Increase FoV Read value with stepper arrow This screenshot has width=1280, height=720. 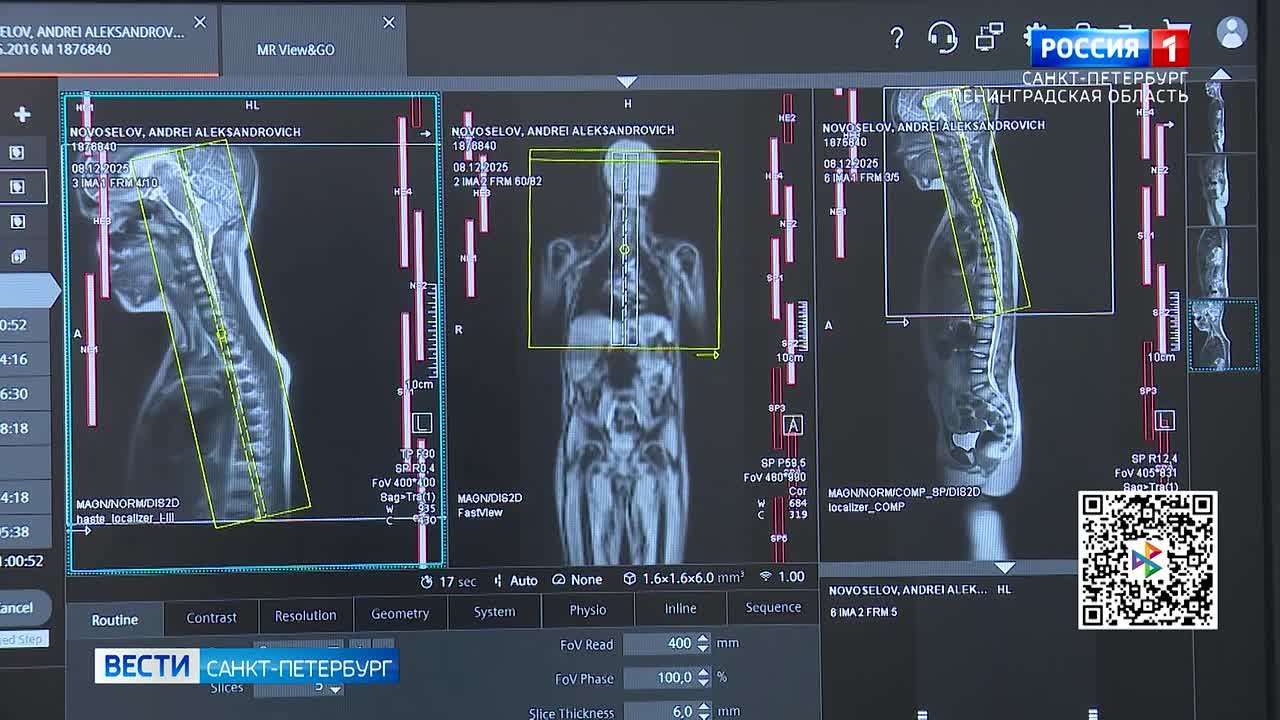click(x=703, y=639)
